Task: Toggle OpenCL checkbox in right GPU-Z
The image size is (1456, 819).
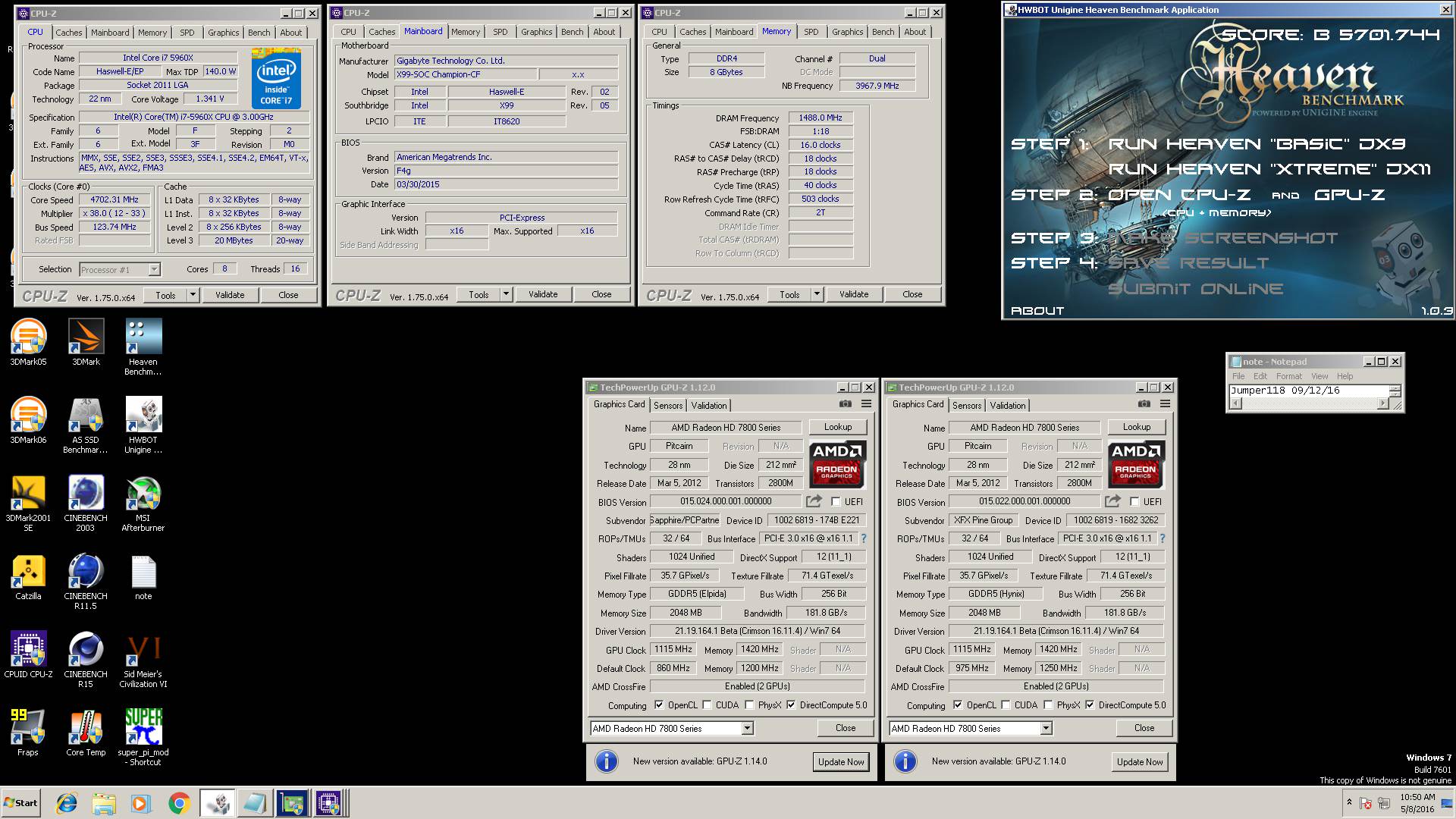Action: point(958,705)
